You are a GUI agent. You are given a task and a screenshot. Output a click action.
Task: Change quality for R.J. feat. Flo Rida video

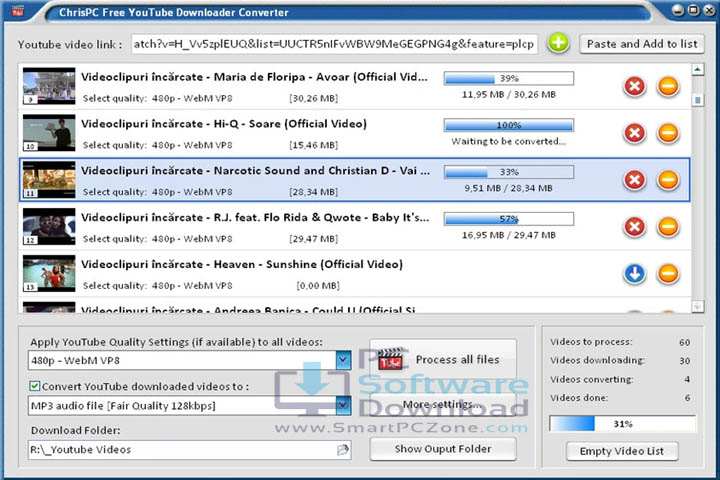coord(192,239)
